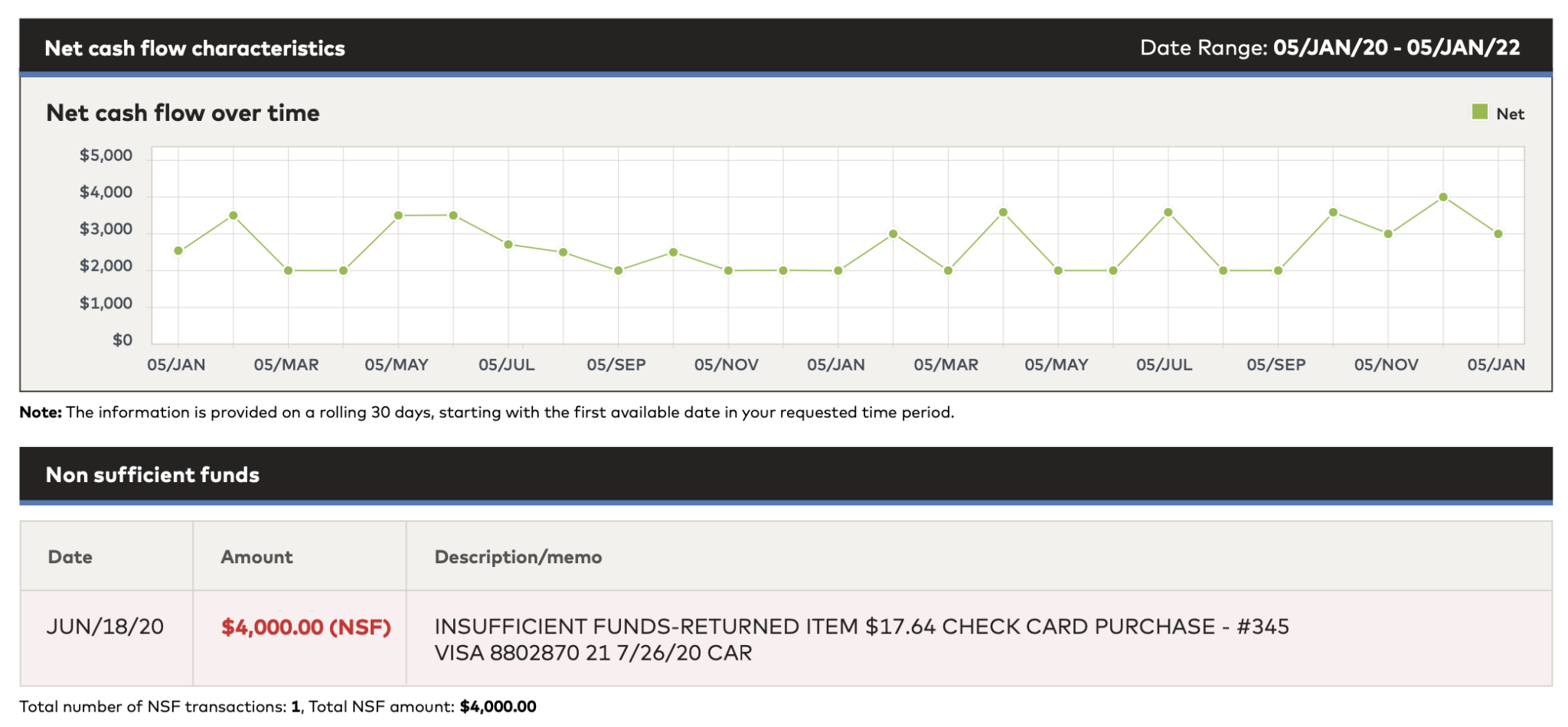The height and width of the screenshot is (727, 1568).
Task: Click the red $4,000.00 (NSF) amount
Action: point(305,628)
